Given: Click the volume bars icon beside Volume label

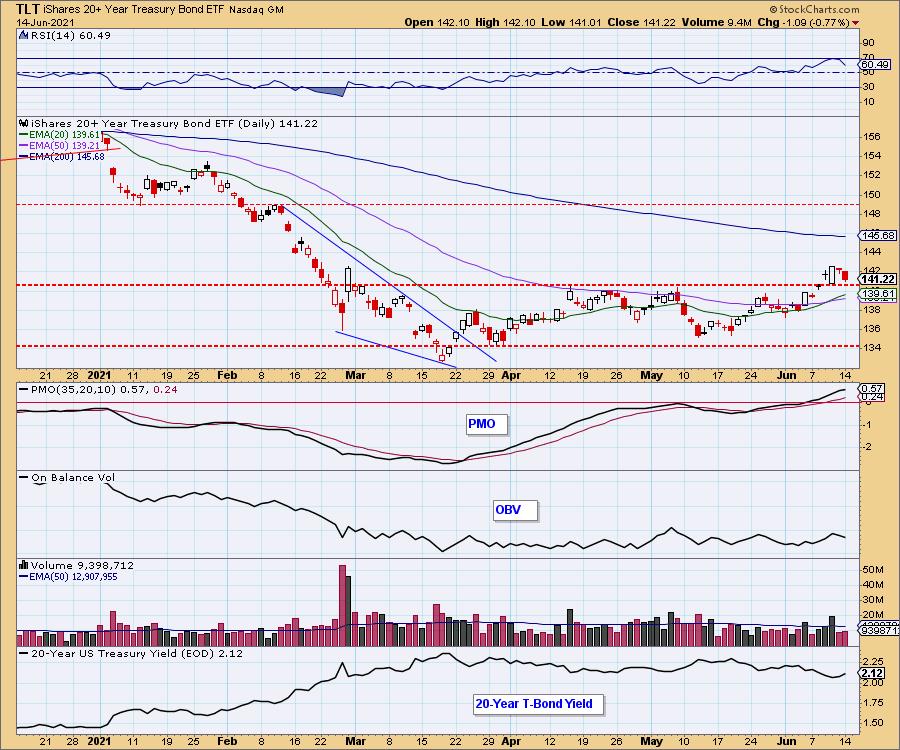Looking at the screenshot, I should coord(24,565).
